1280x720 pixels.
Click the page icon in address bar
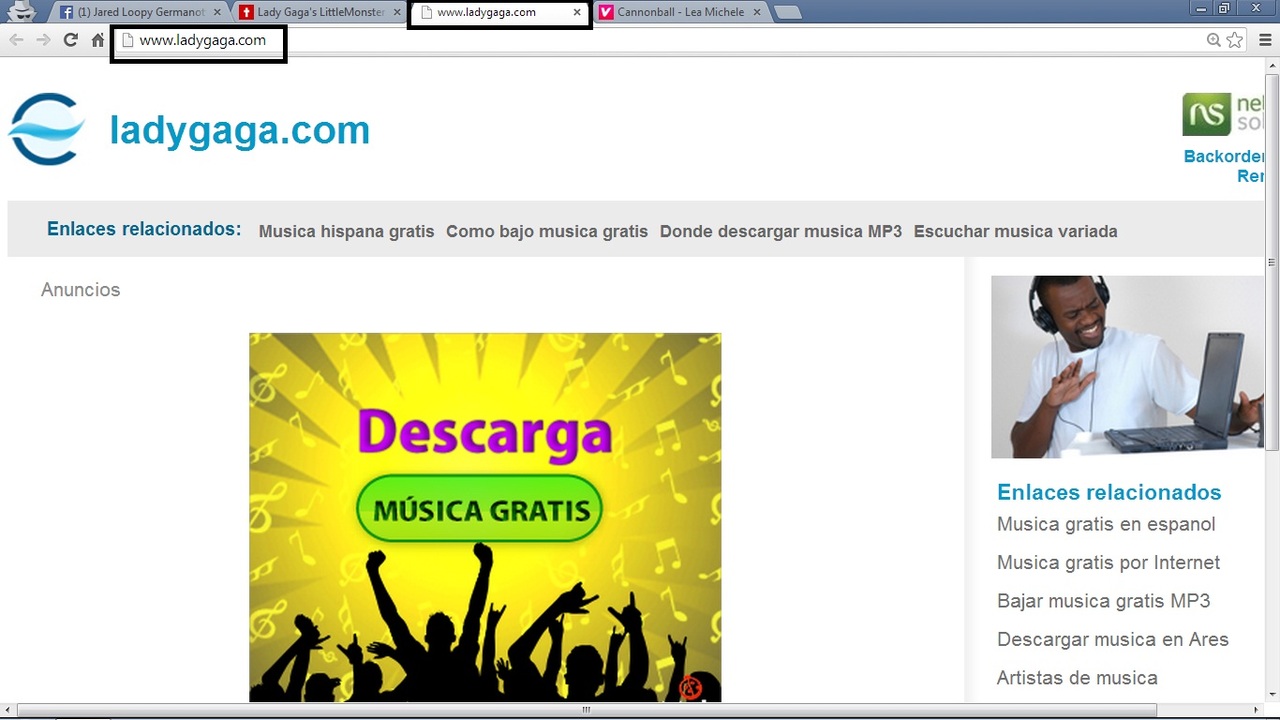(x=127, y=40)
